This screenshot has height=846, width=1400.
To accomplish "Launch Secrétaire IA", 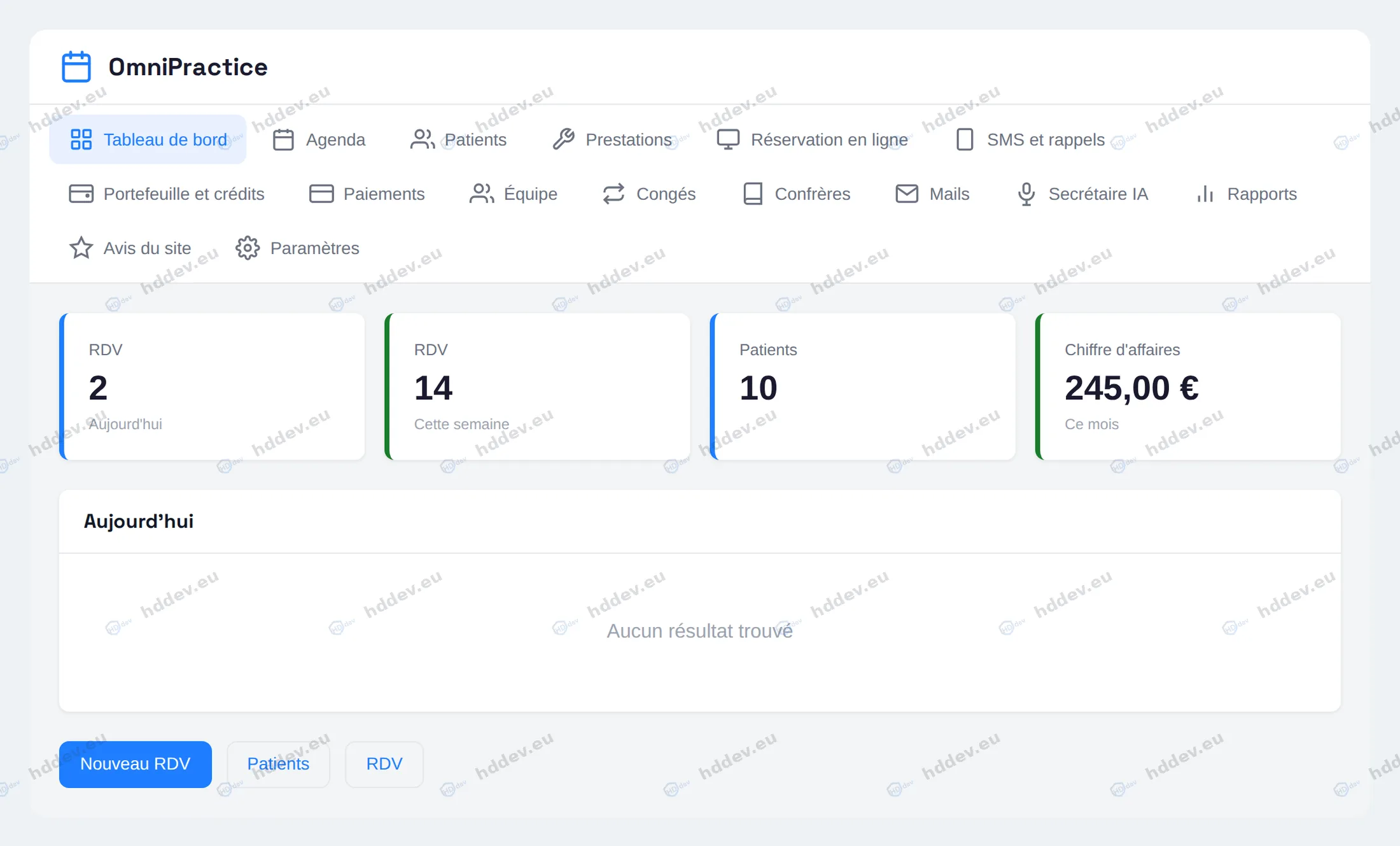I will [1082, 194].
